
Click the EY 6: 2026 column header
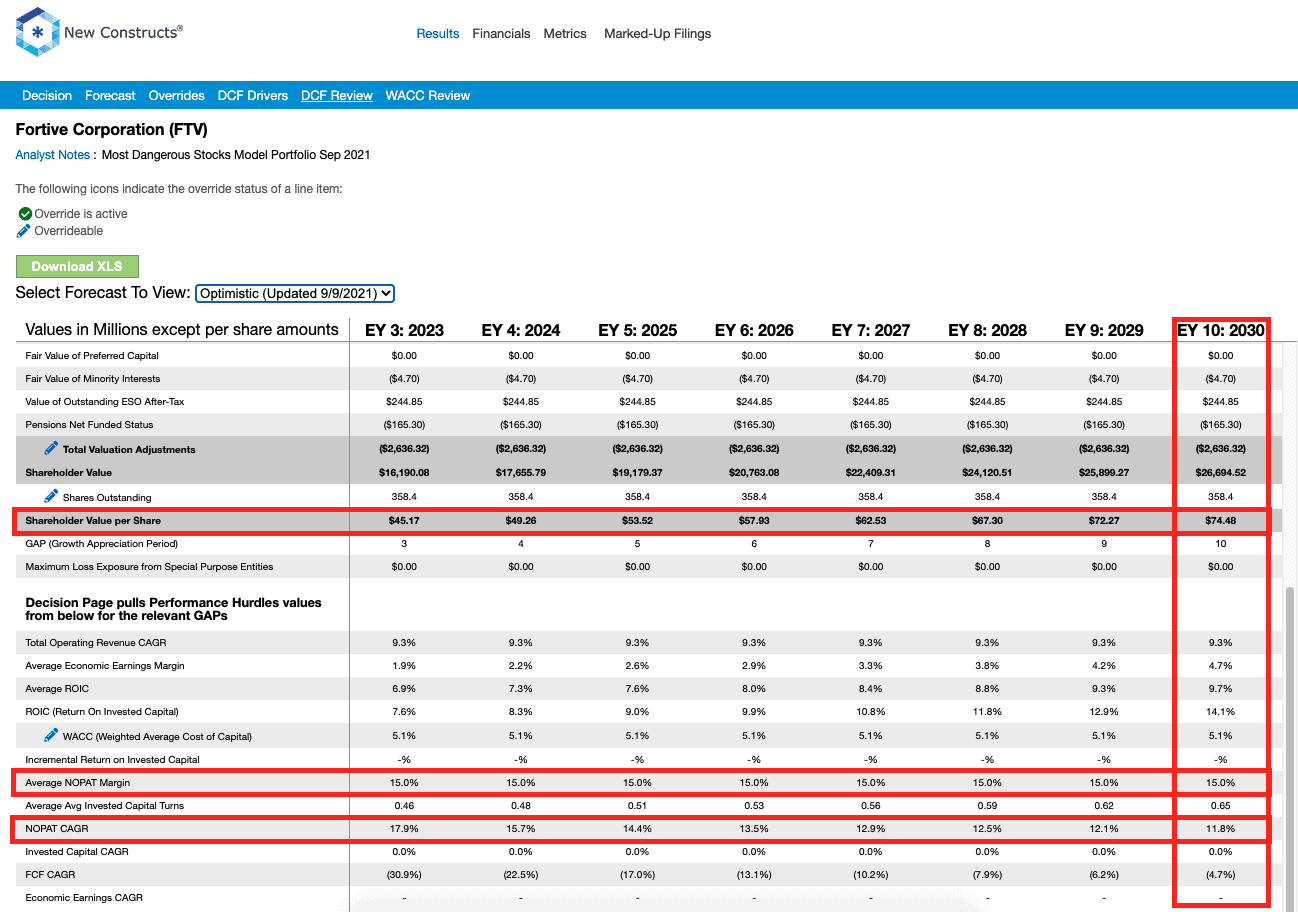click(x=754, y=330)
